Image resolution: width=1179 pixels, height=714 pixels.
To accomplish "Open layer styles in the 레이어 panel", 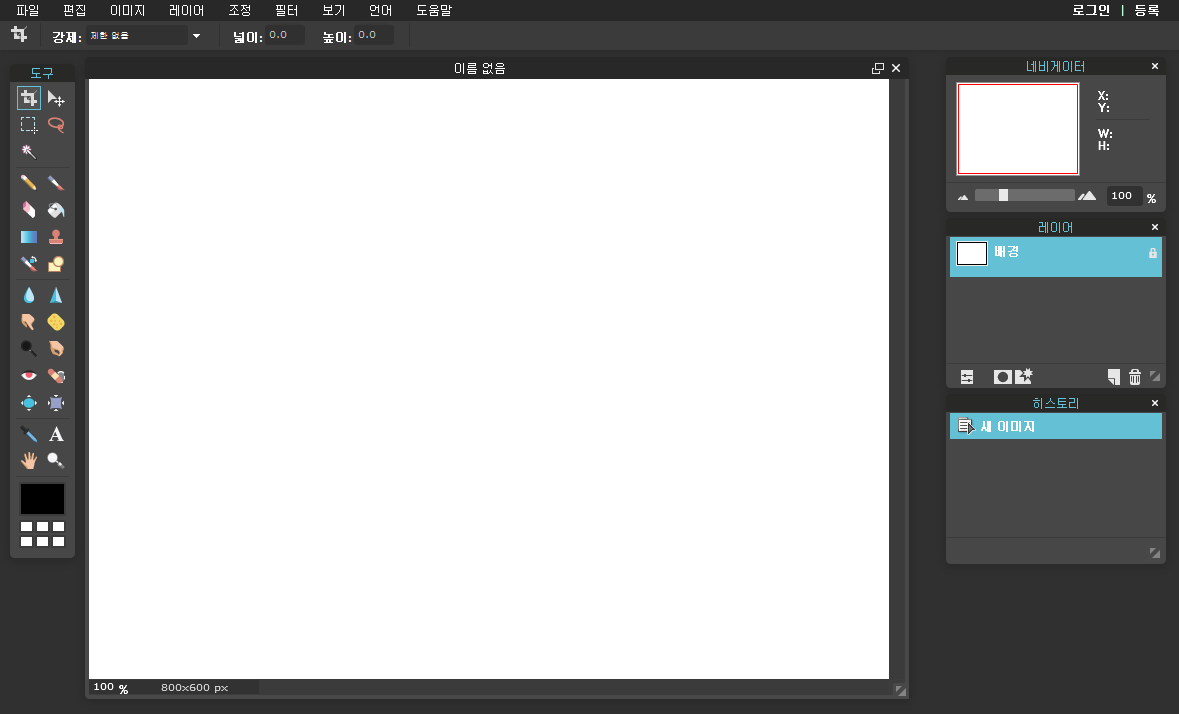I will coord(1024,377).
